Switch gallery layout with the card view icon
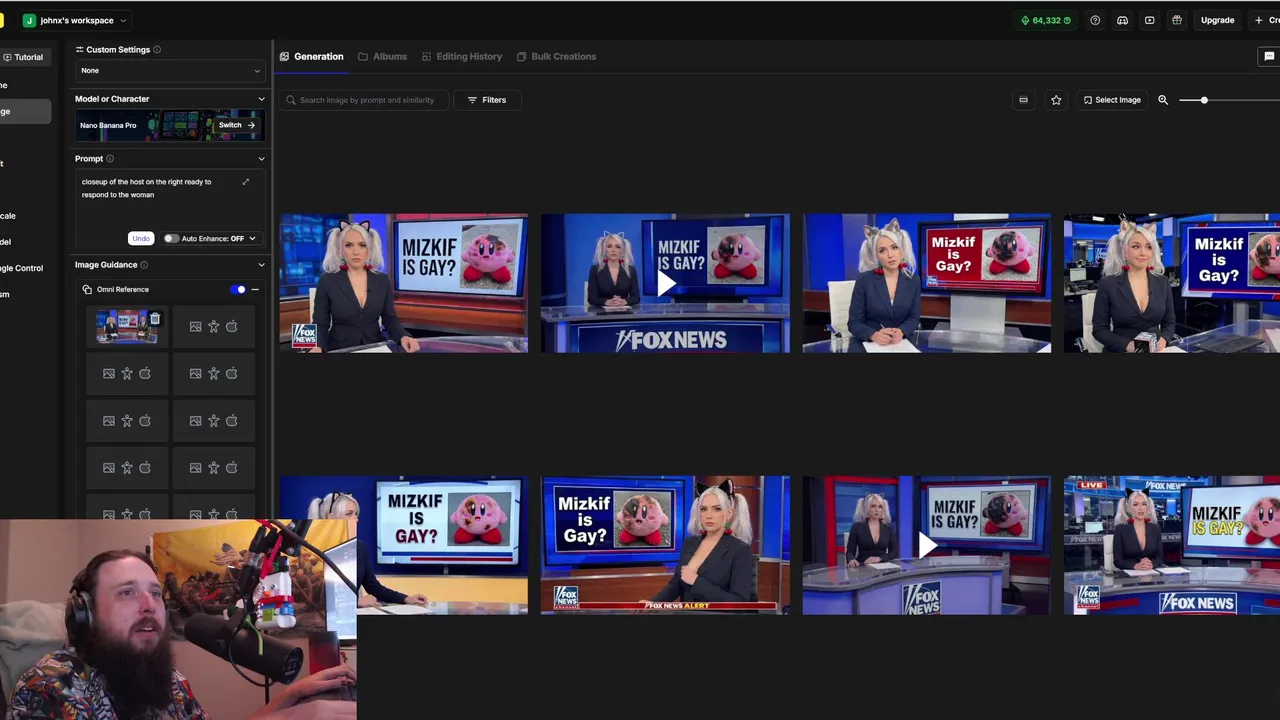 [1023, 100]
